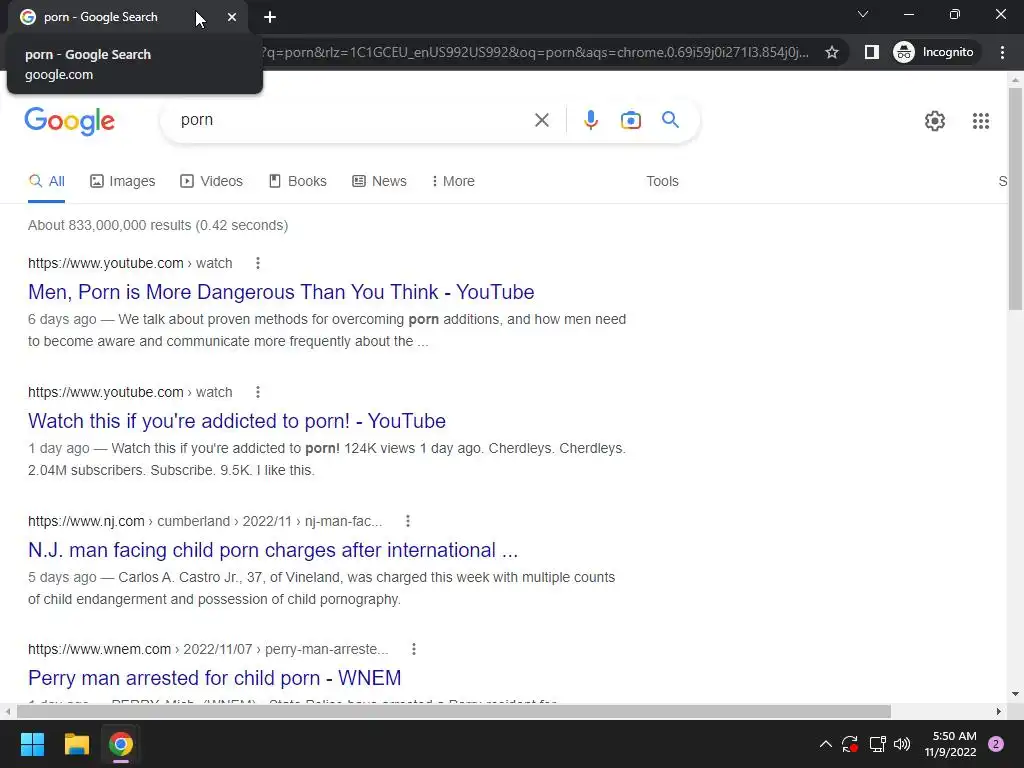Open network tray icon

tap(877, 744)
